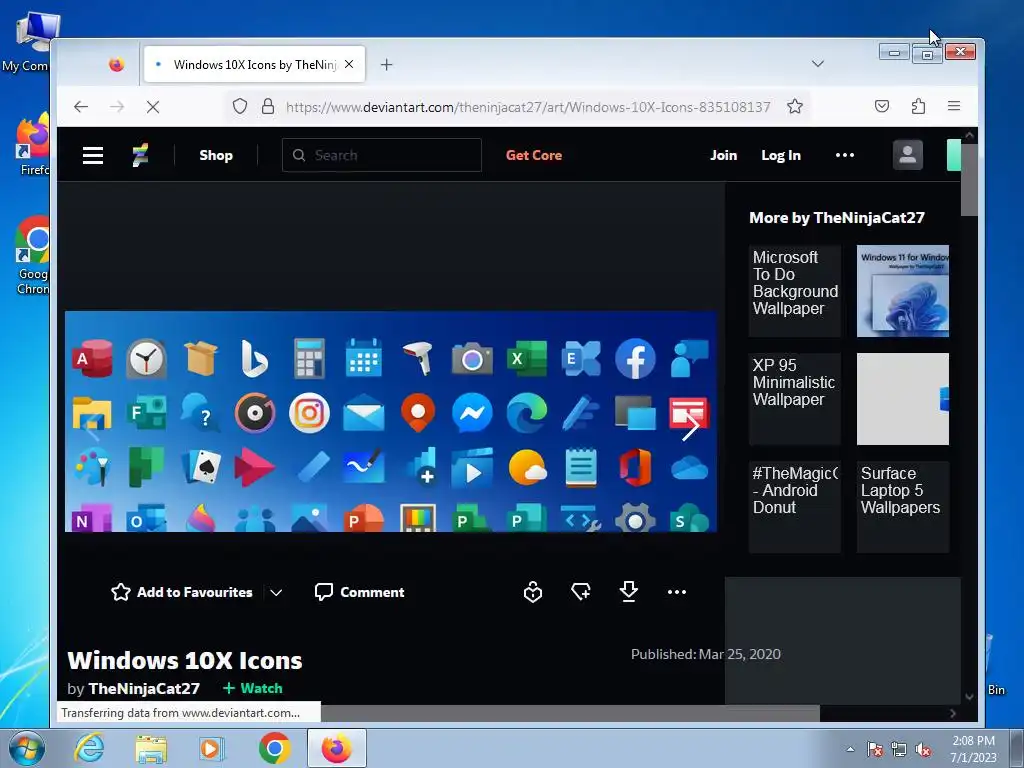Viewport: 1024px width, 768px height.
Task: Go back to previous page
Action: pyautogui.click(x=81, y=106)
